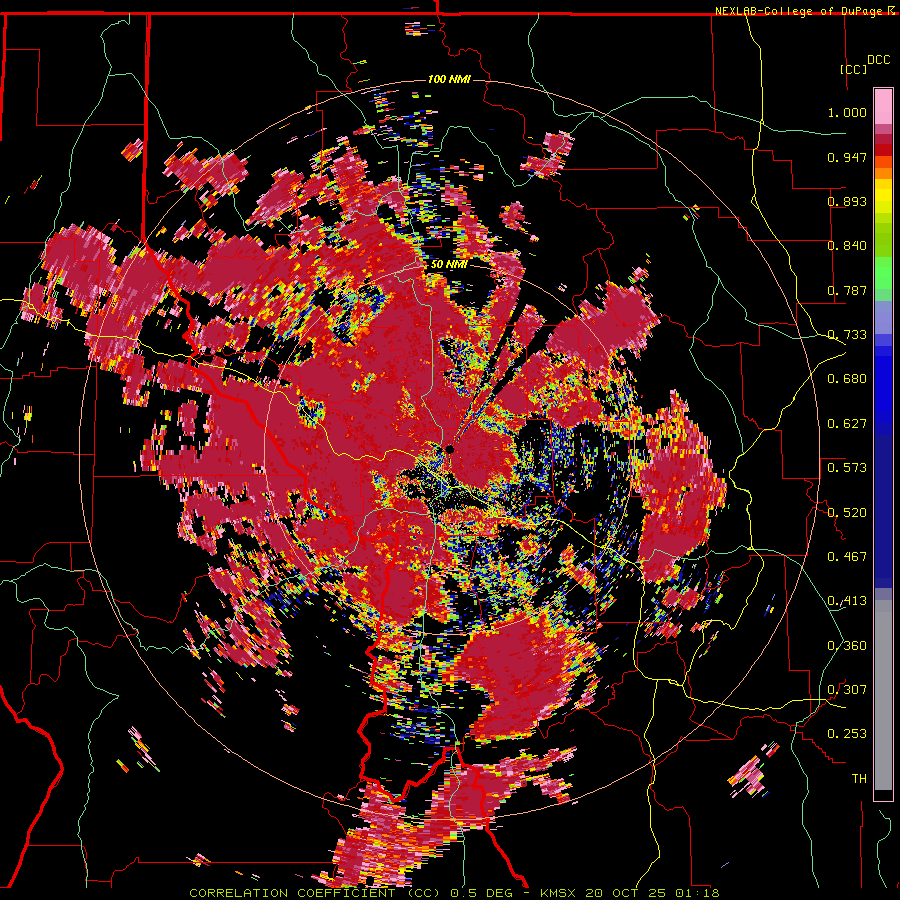Click the 0.733 scale value

(847, 335)
